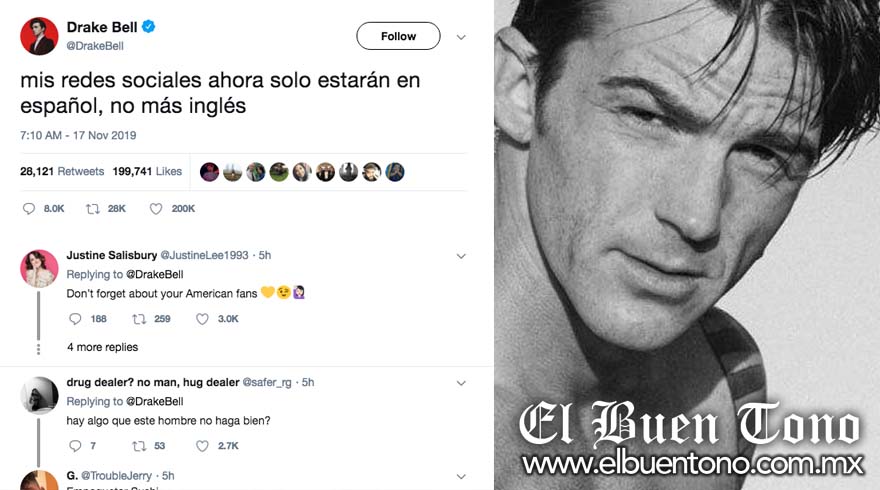View 199,741 Likes list

147,171
